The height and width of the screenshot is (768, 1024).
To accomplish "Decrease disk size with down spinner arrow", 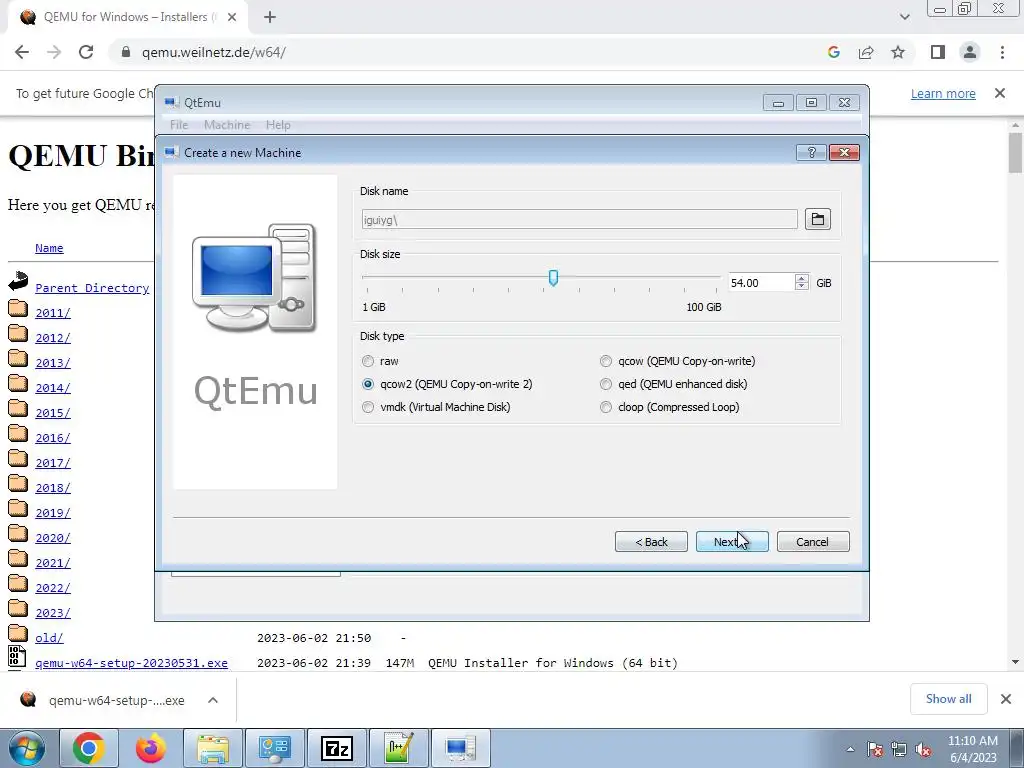I will point(801,287).
